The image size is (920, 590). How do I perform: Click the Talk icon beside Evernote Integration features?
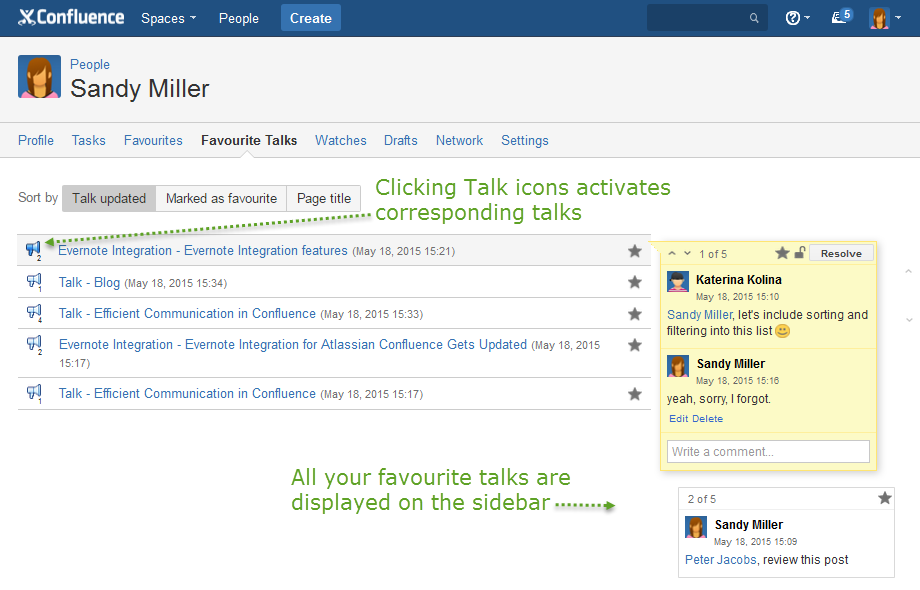[x=34, y=249]
